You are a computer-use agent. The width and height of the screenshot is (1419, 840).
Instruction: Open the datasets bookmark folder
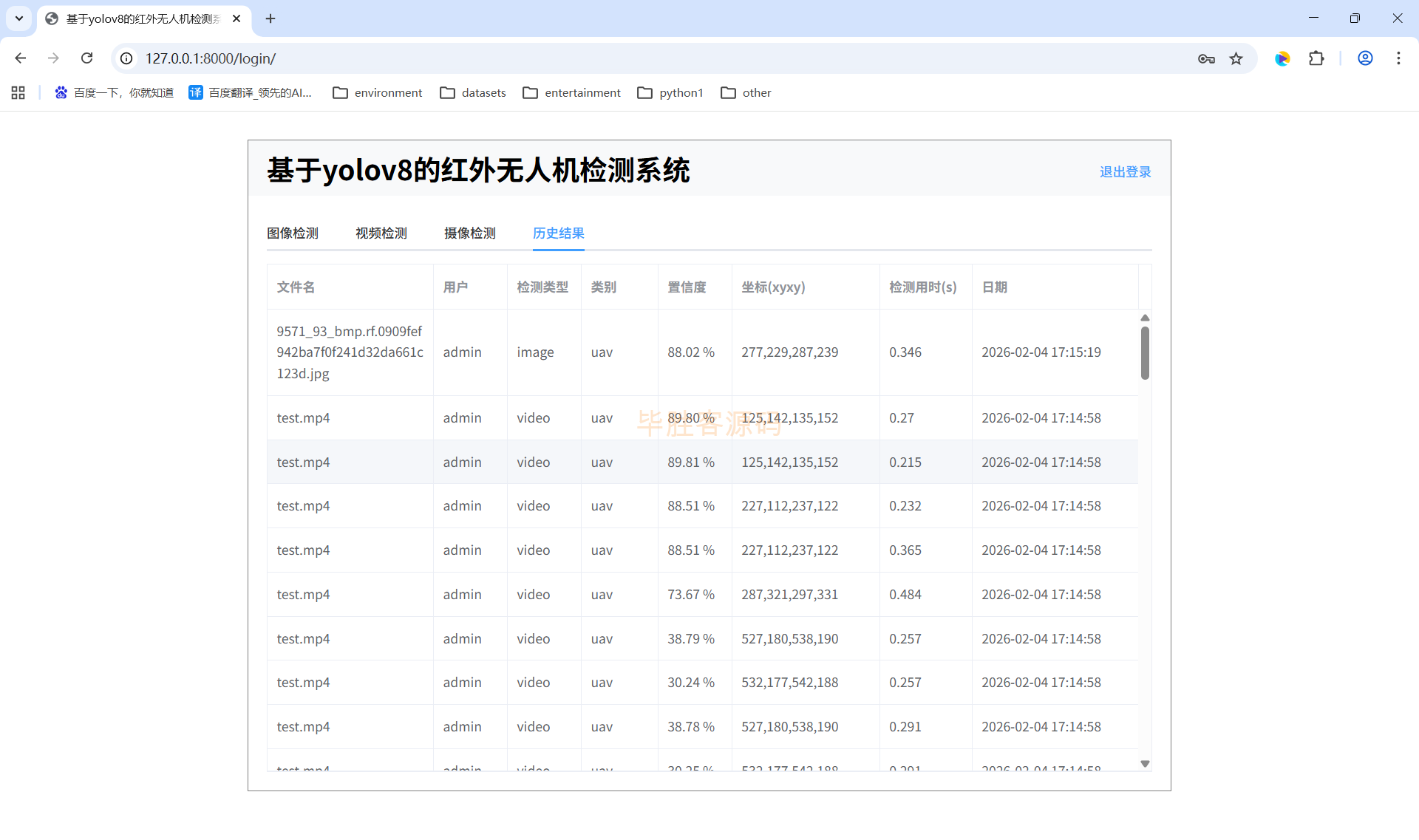tap(473, 92)
